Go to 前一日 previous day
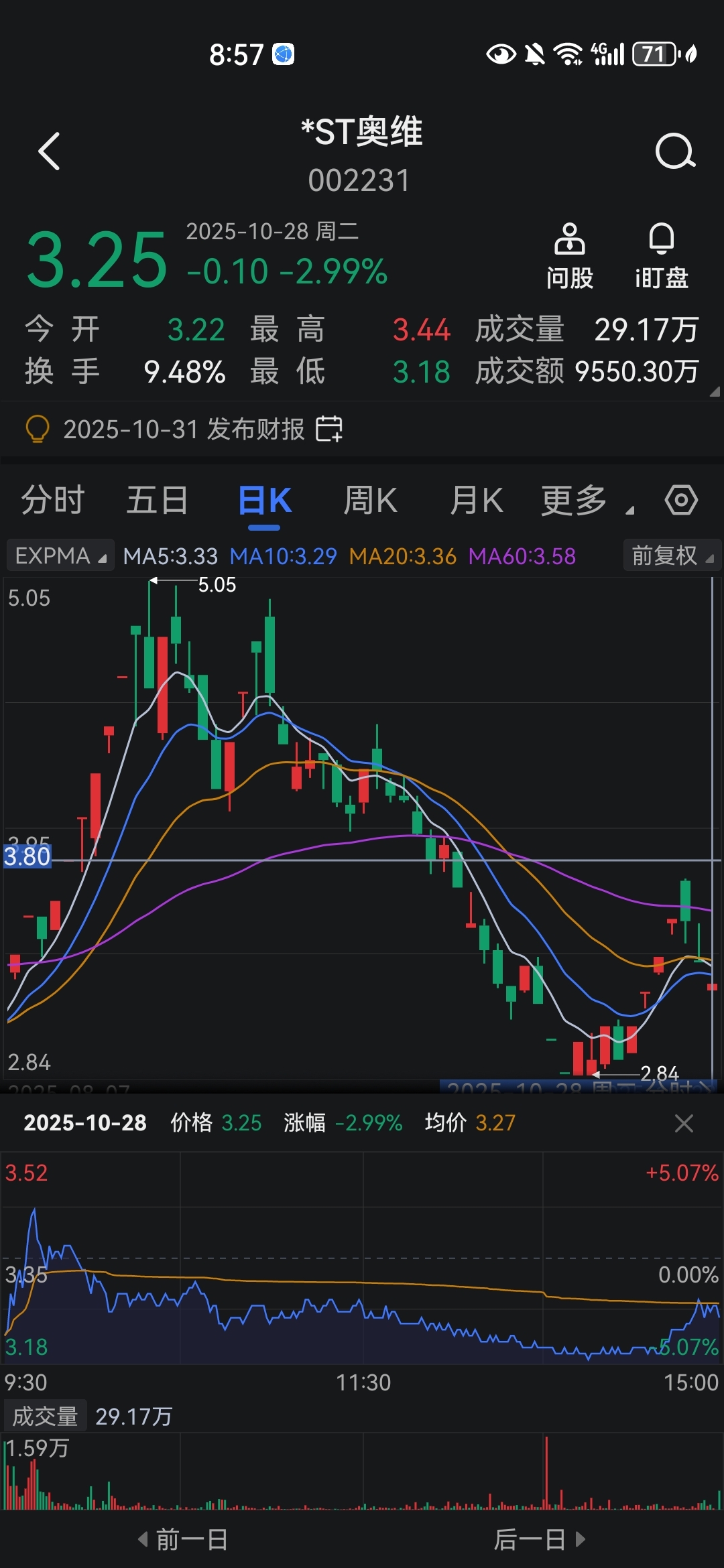The image size is (724, 1568). tap(182, 1539)
